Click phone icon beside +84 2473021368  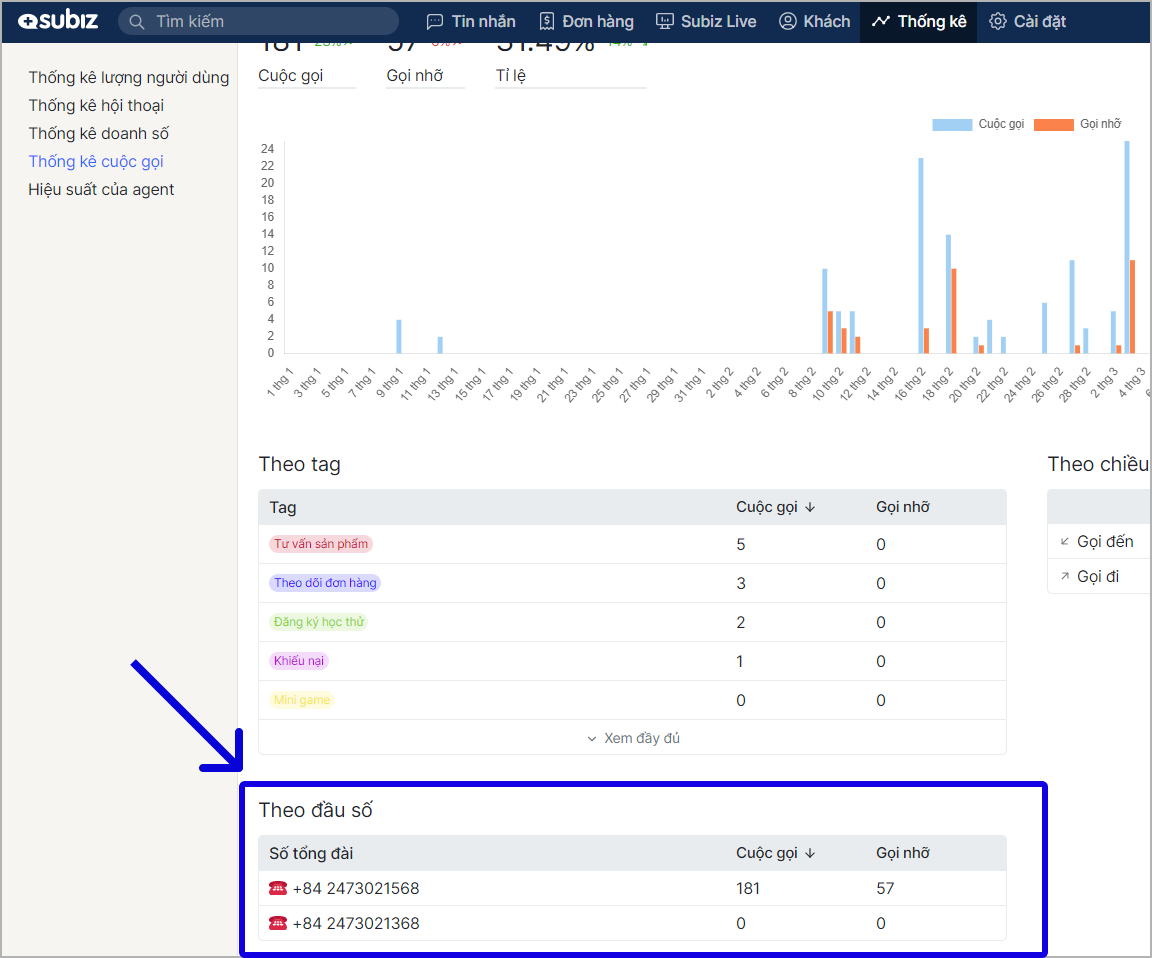coord(278,923)
